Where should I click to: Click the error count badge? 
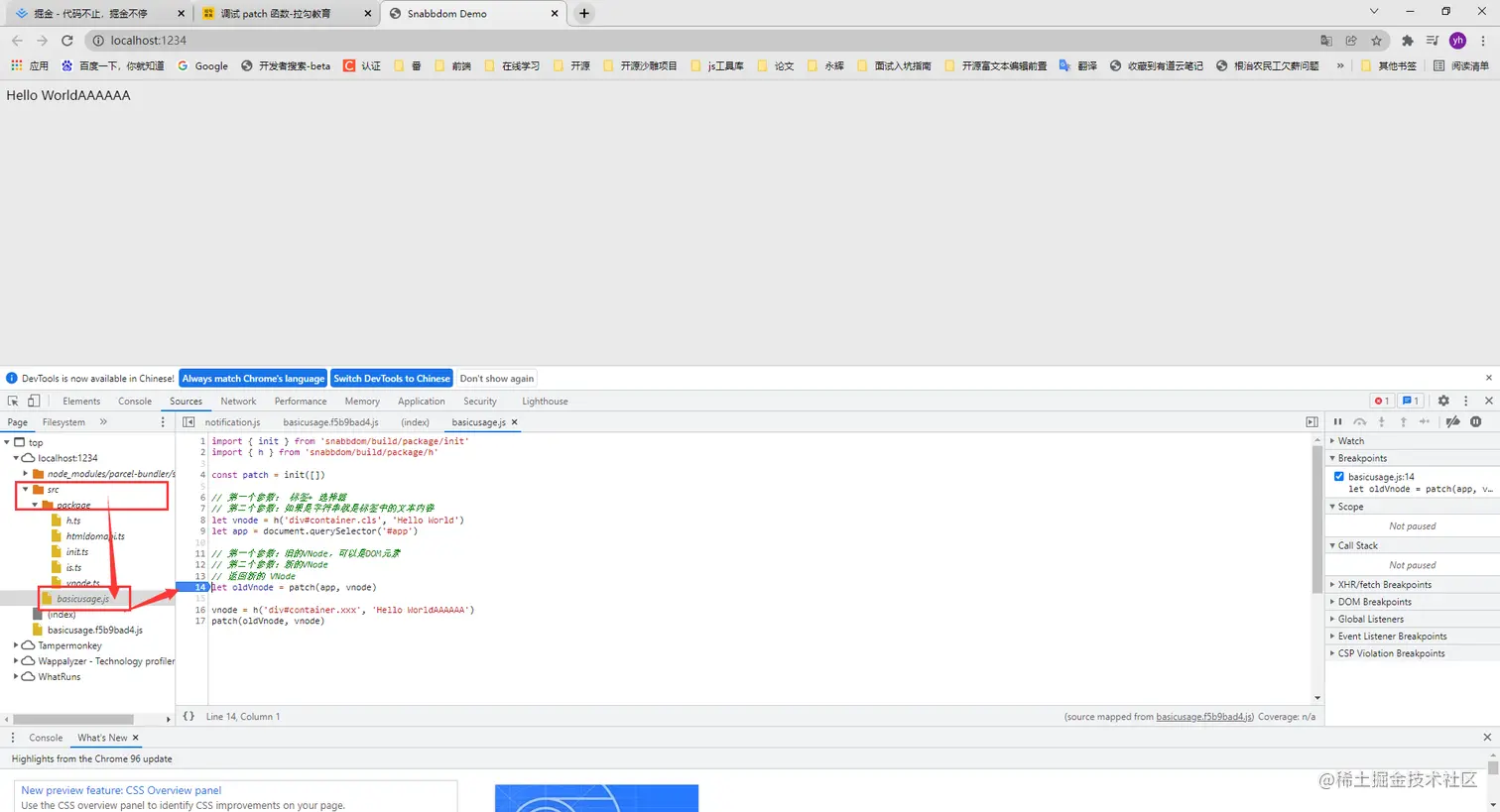(1381, 401)
